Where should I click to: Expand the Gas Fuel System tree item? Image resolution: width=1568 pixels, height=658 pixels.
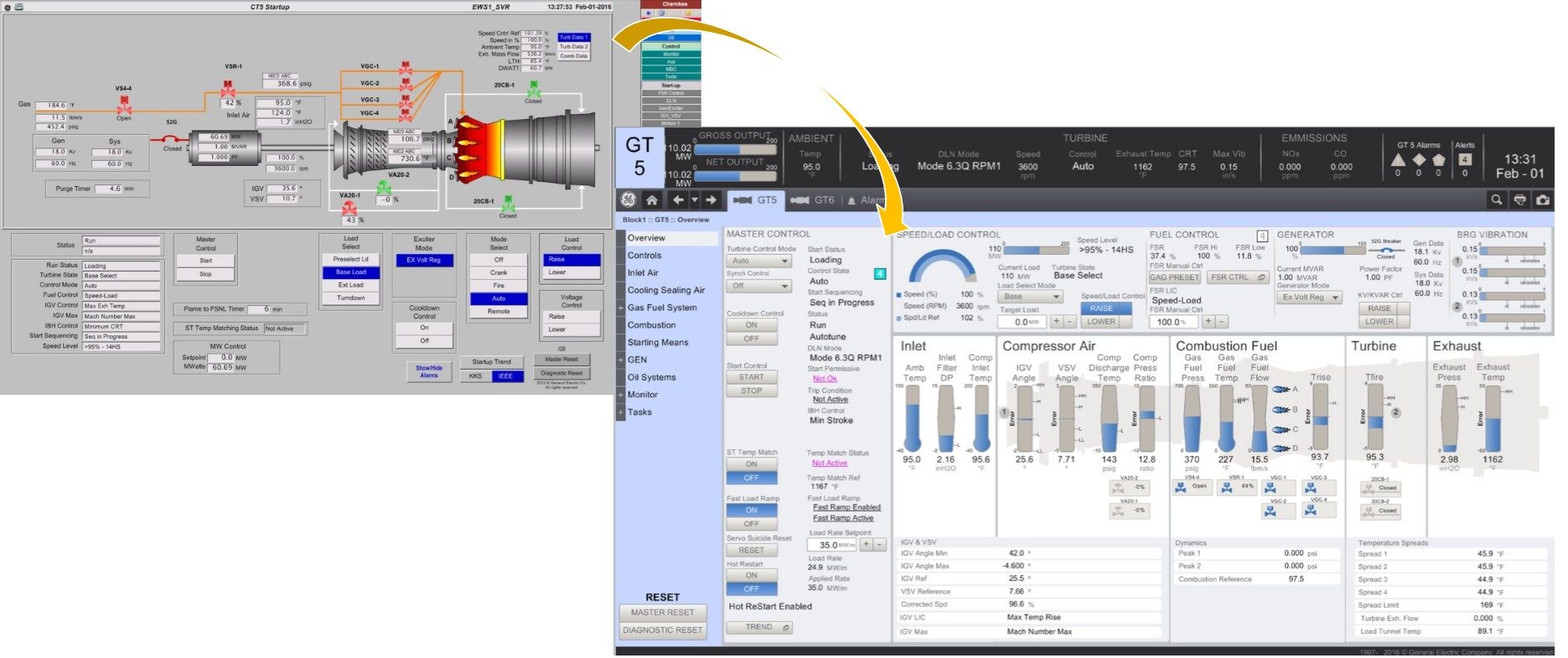pos(621,308)
